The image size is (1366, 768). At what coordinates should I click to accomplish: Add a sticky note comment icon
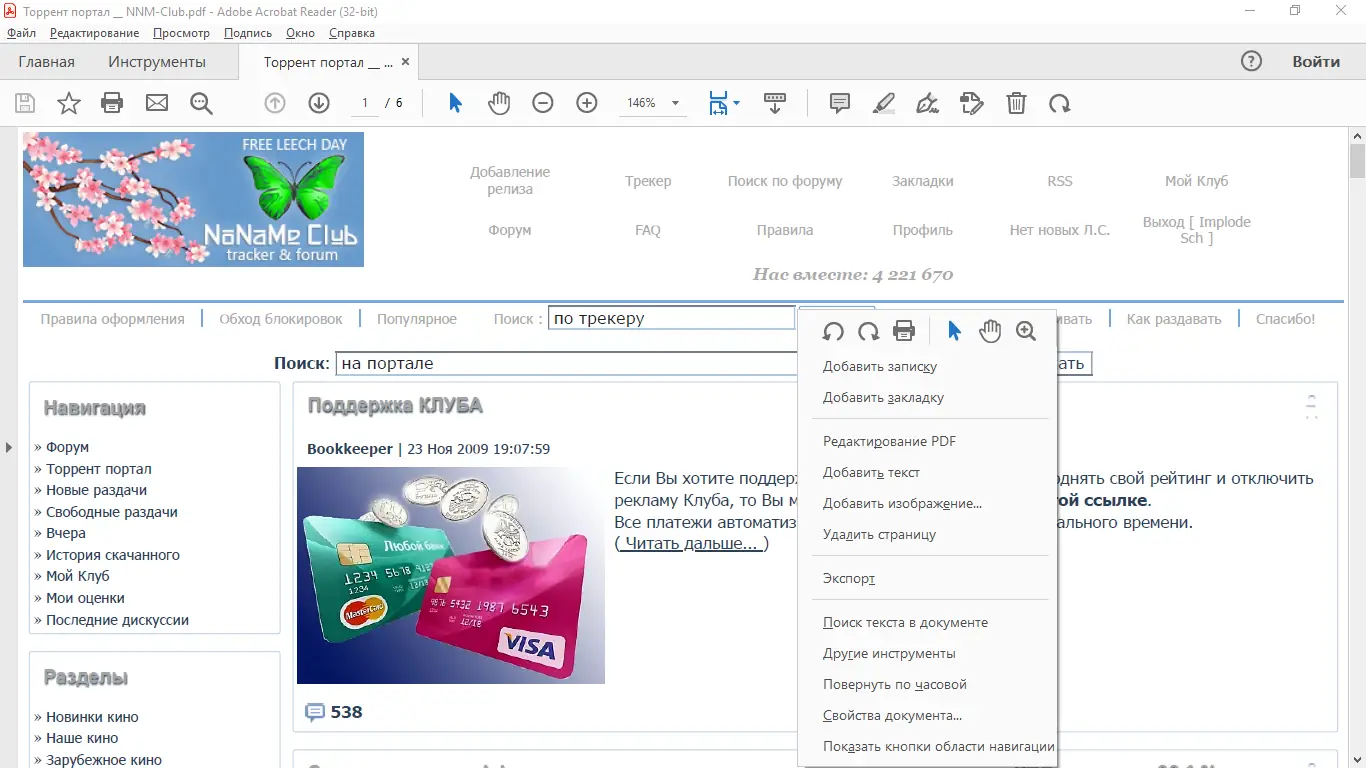(840, 103)
